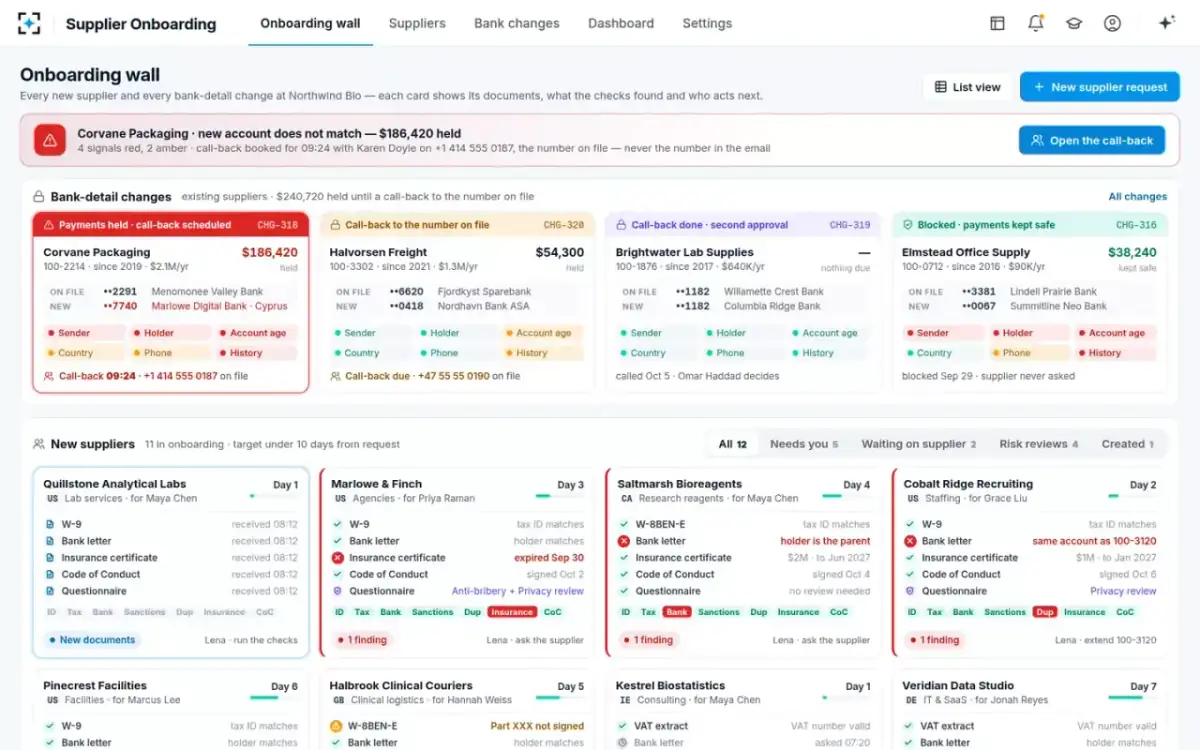Click the red Dup check chip on Cobalt Ridge
This screenshot has width=1200, height=750.
click(1045, 612)
